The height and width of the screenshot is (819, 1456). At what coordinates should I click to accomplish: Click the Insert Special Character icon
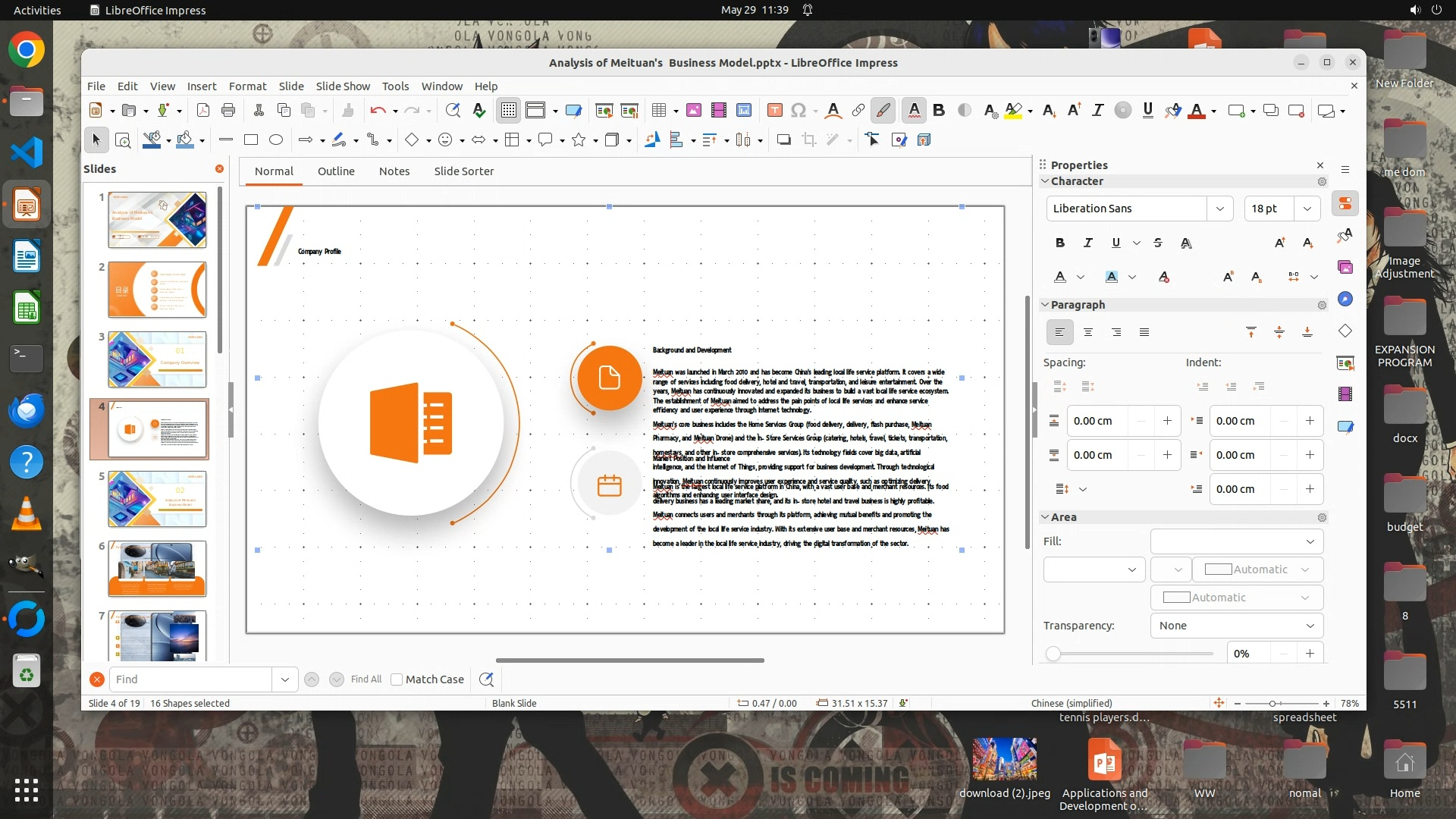click(798, 111)
